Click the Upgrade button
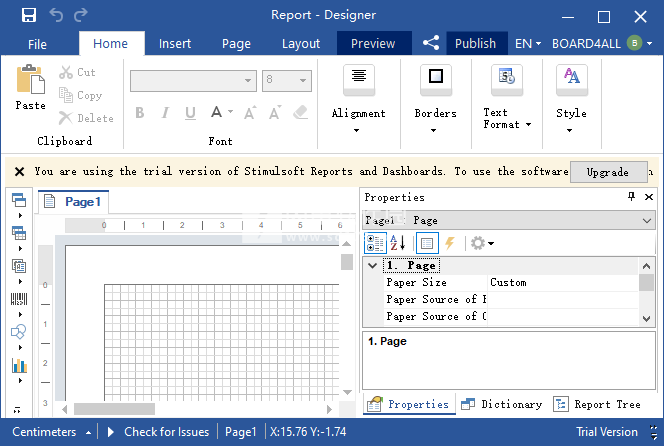 click(608, 172)
